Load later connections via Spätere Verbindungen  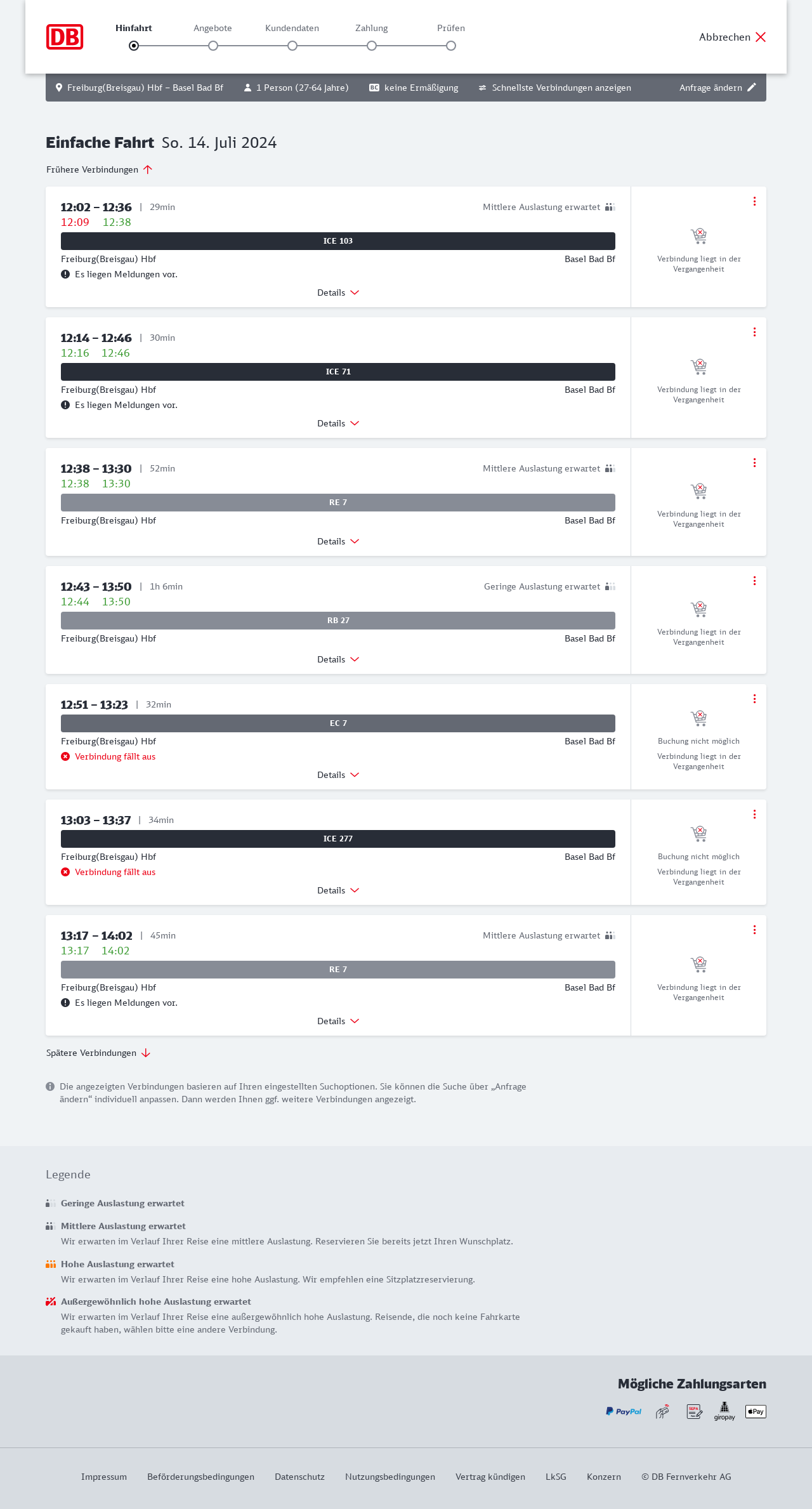98,1053
